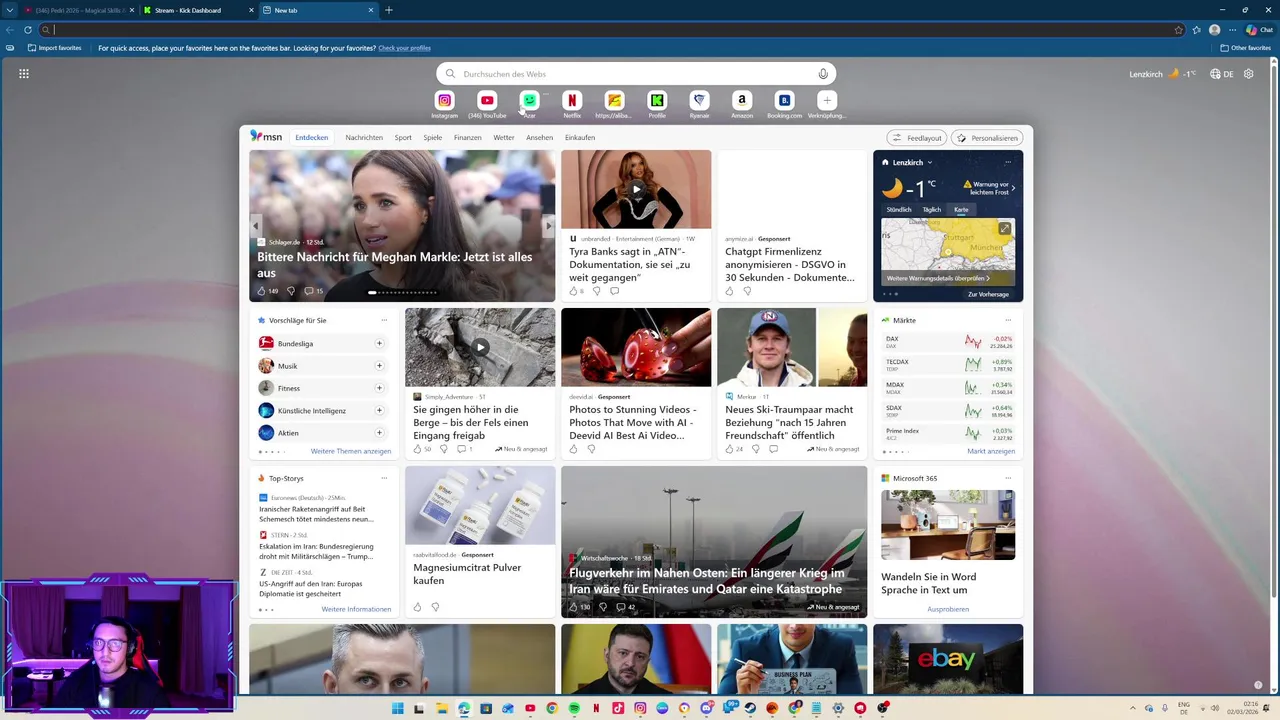This screenshot has width=1280, height=720.
Task: Click the Feedlayout button
Action: click(x=917, y=138)
